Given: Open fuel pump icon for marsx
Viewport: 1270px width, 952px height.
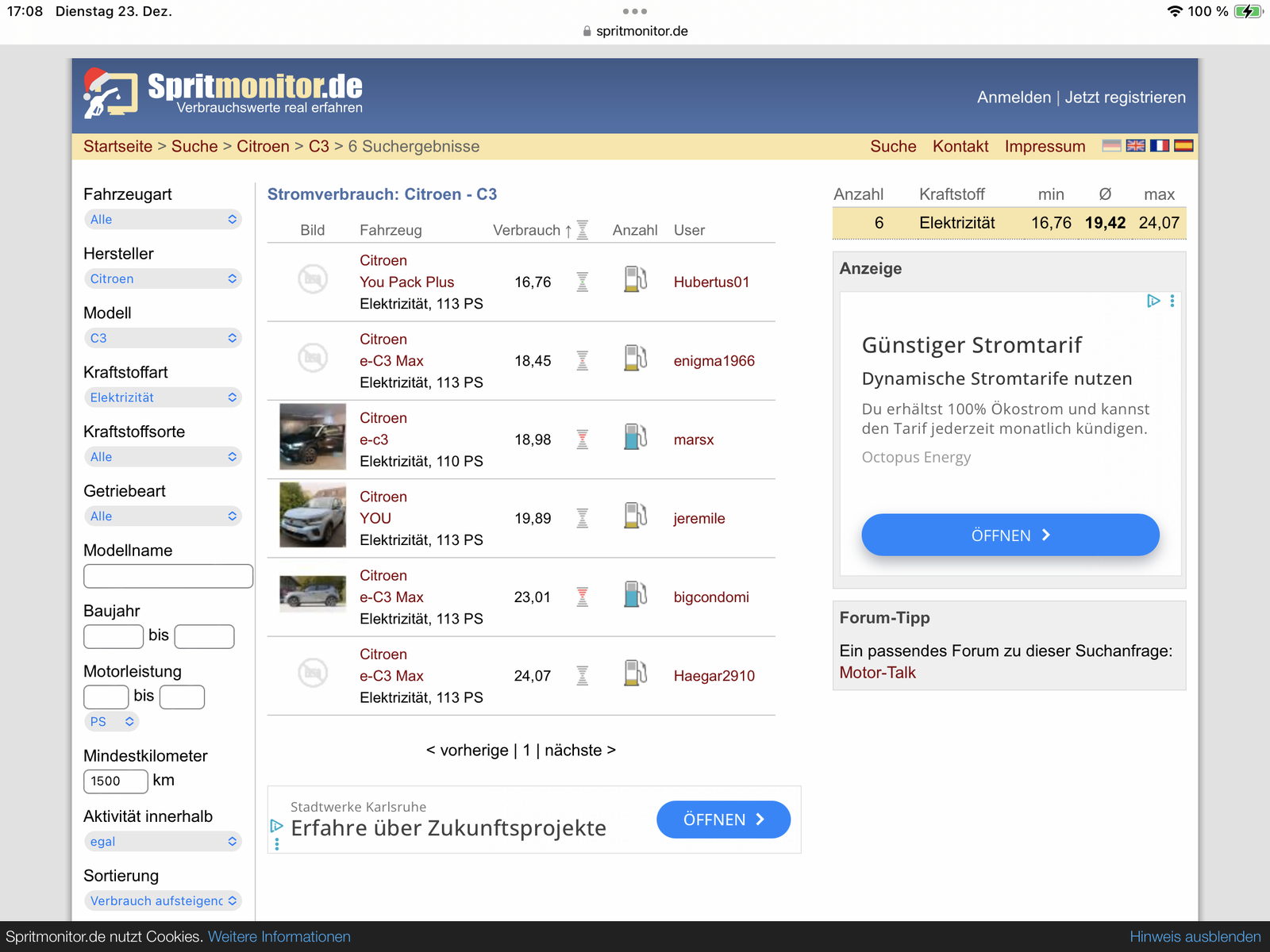Looking at the screenshot, I should pyautogui.click(x=636, y=436).
